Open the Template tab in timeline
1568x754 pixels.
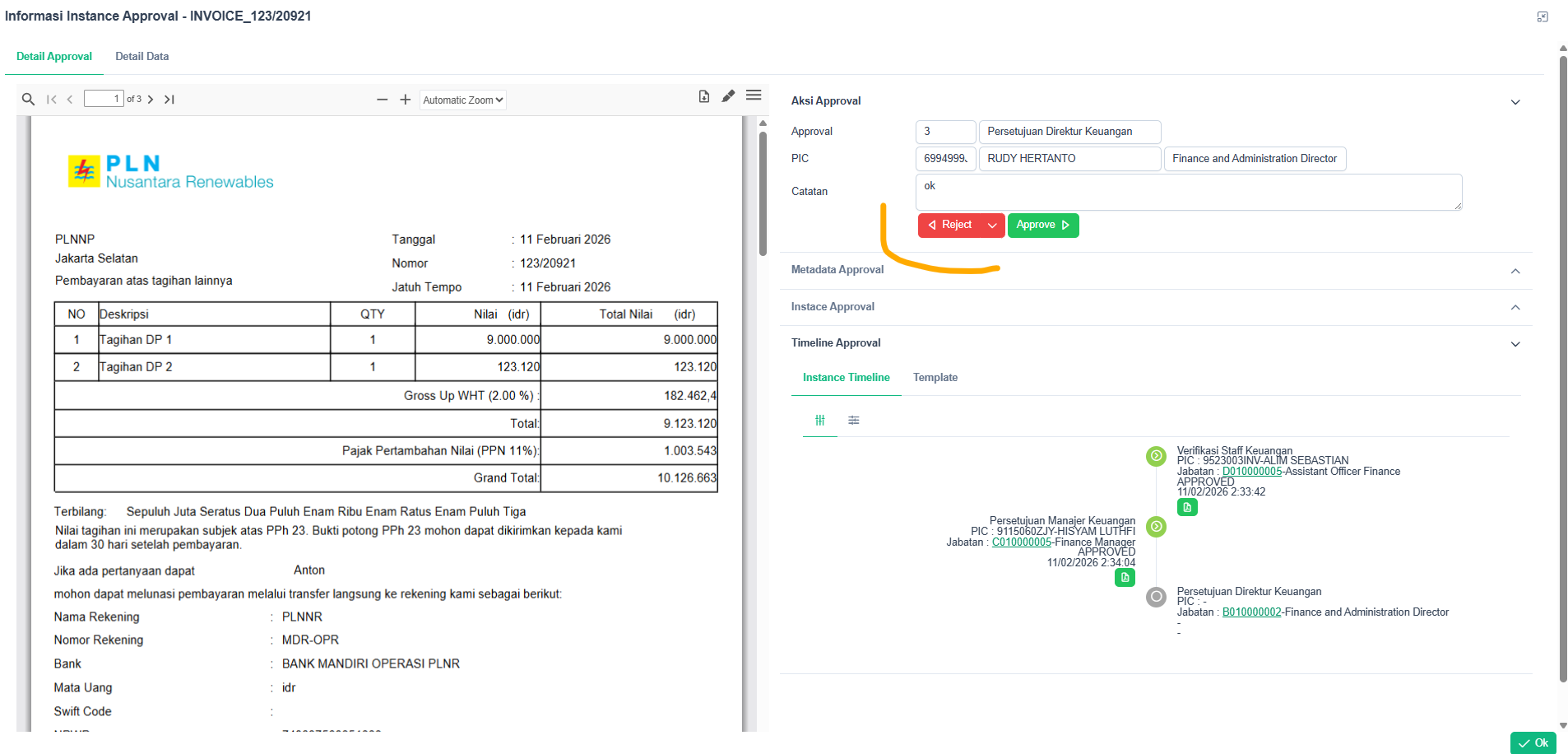pyautogui.click(x=935, y=378)
